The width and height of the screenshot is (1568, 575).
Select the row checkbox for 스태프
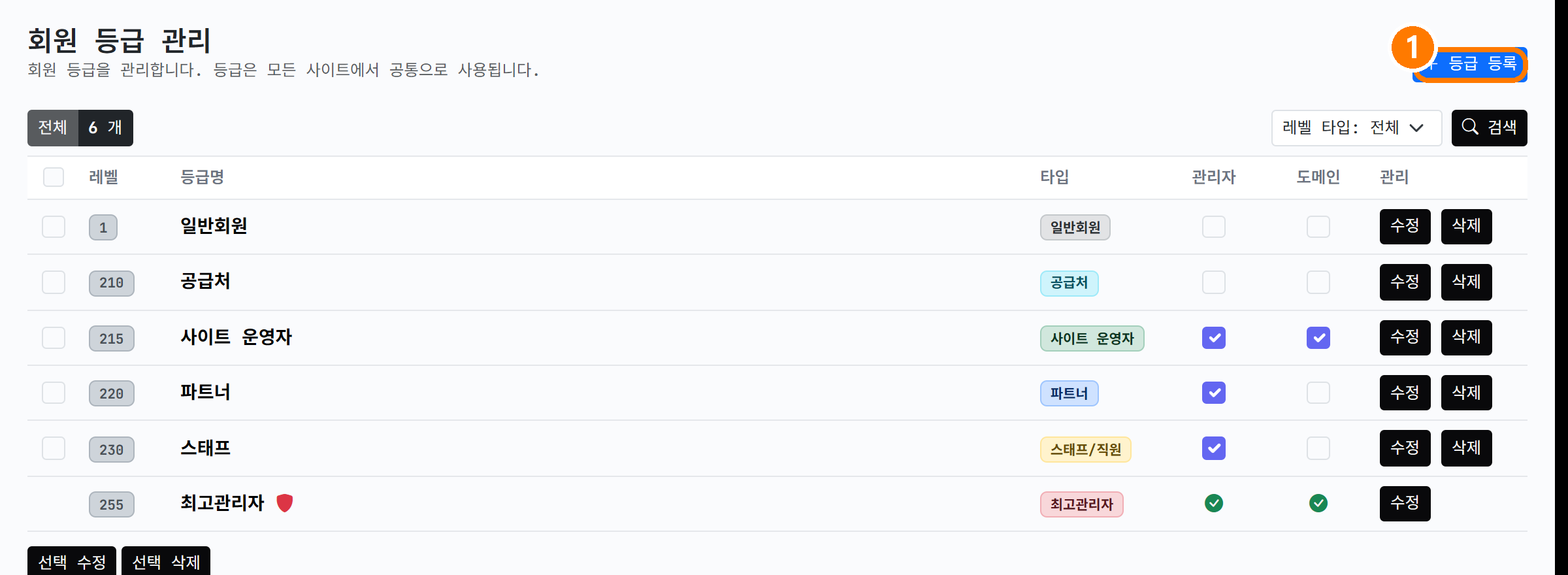click(54, 448)
